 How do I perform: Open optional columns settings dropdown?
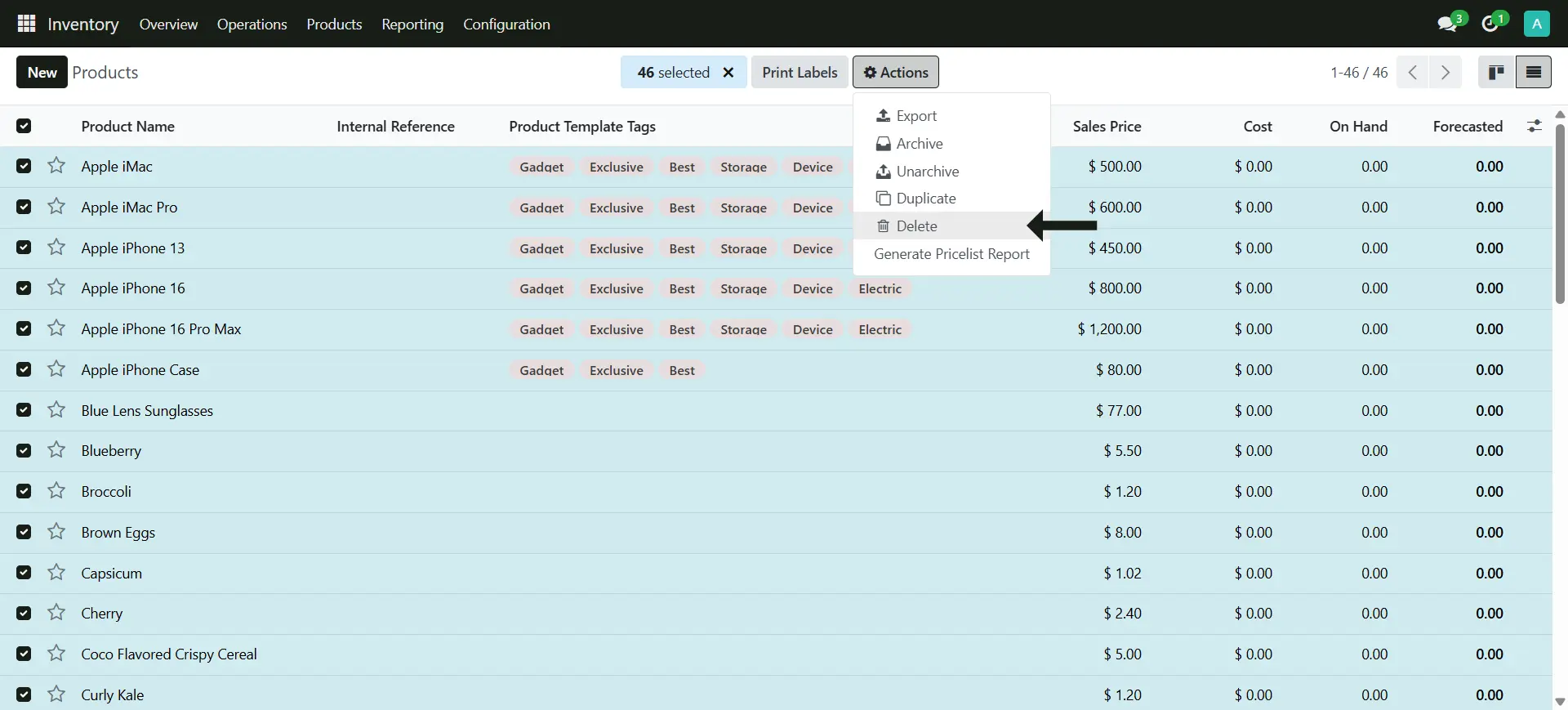pos(1534,126)
